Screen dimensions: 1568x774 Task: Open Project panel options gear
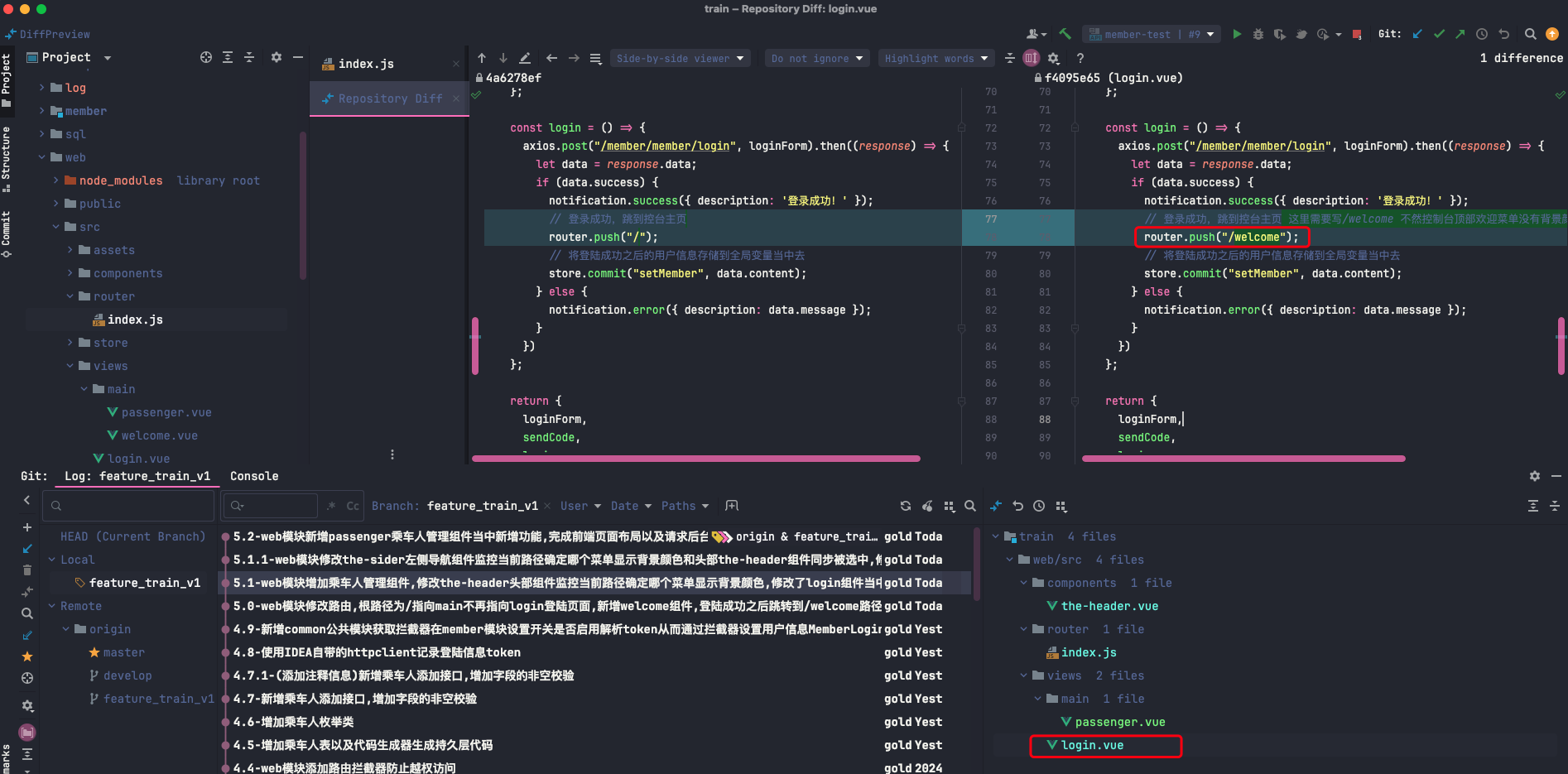(277, 57)
